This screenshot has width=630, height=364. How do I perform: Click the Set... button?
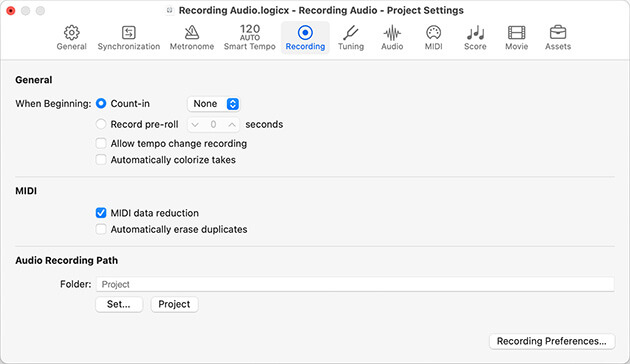pos(119,304)
